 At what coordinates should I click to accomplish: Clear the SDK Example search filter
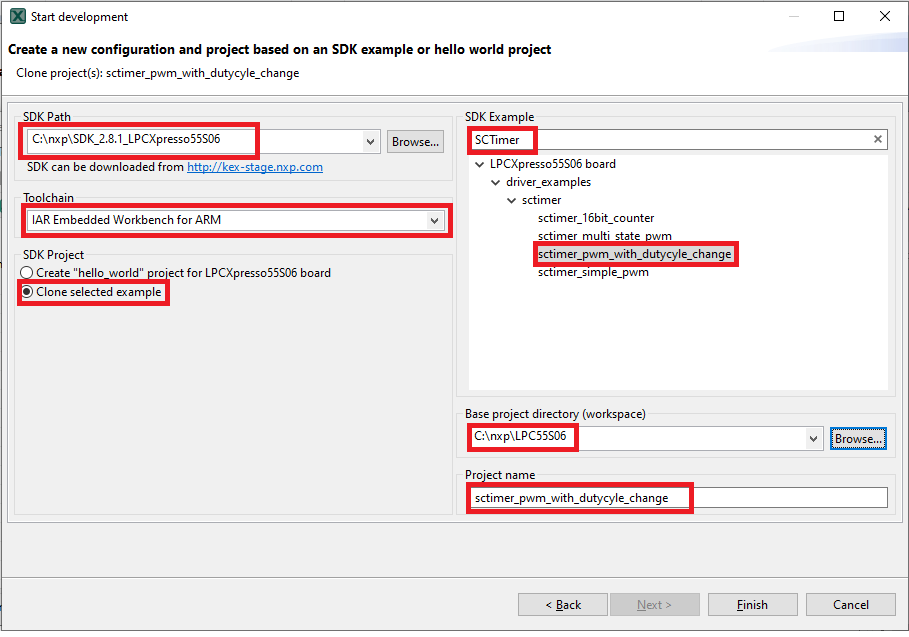pyautogui.click(x=878, y=140)
